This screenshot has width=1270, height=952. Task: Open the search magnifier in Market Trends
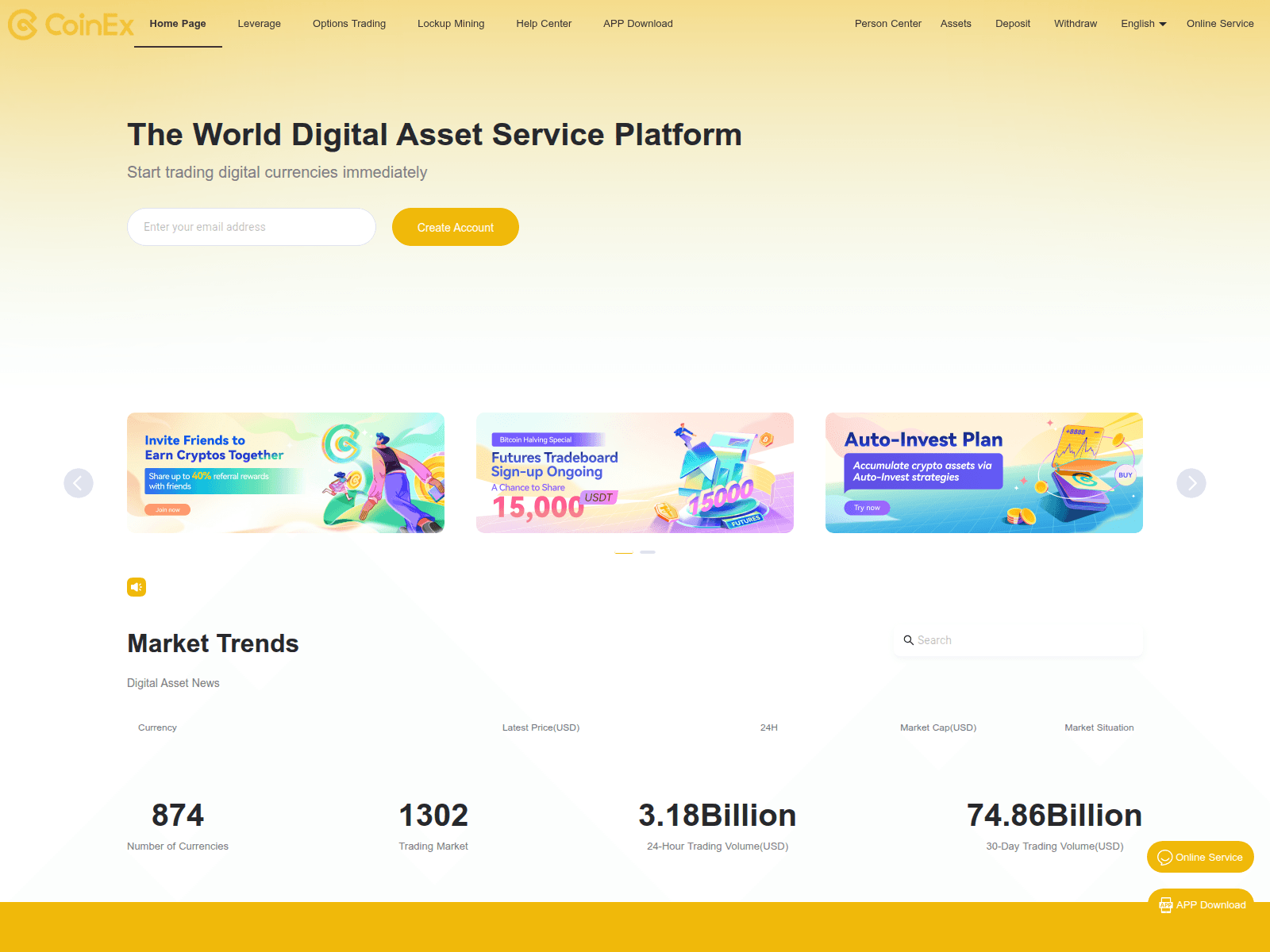[x=909, y=640]
